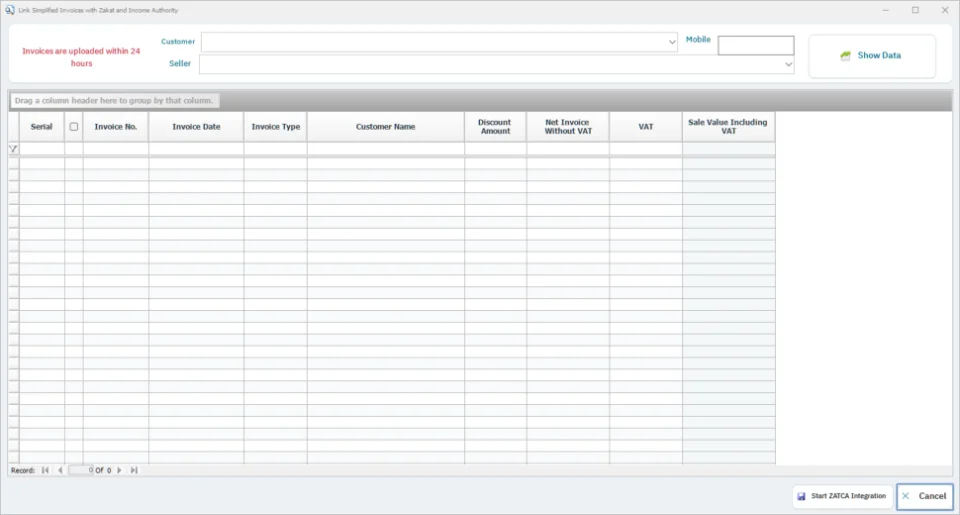Click the filter row funnel icon

coord(13,149)
